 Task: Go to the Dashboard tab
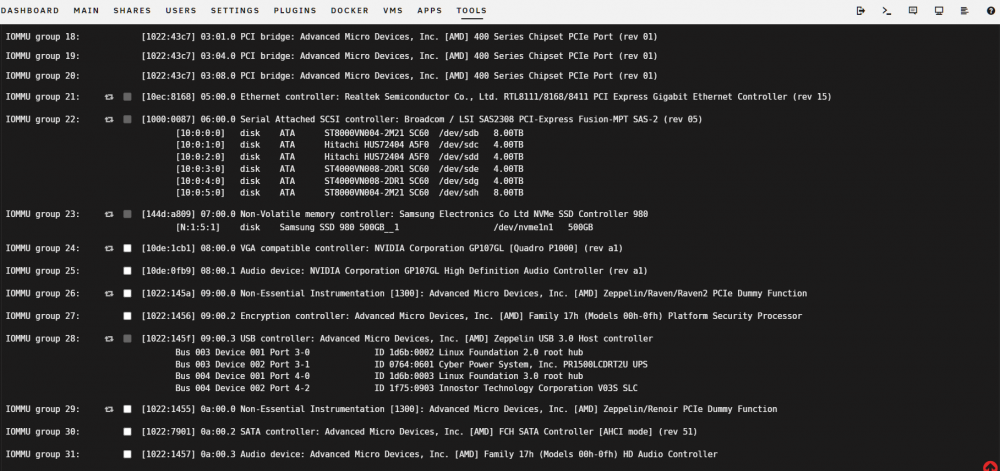click(x=30, y=11)
